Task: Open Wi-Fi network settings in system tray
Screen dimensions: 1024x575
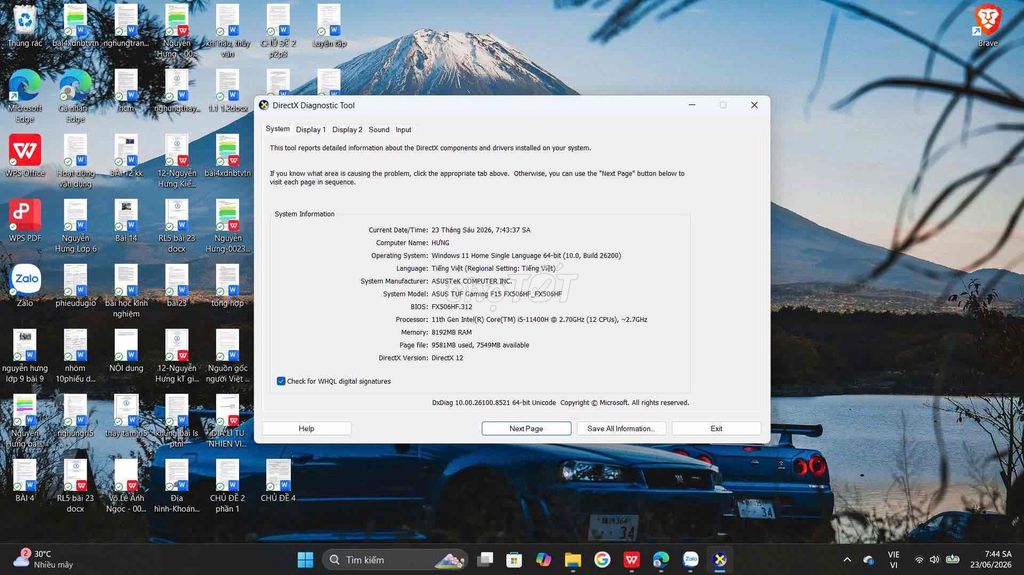Action: pos(919,560)
